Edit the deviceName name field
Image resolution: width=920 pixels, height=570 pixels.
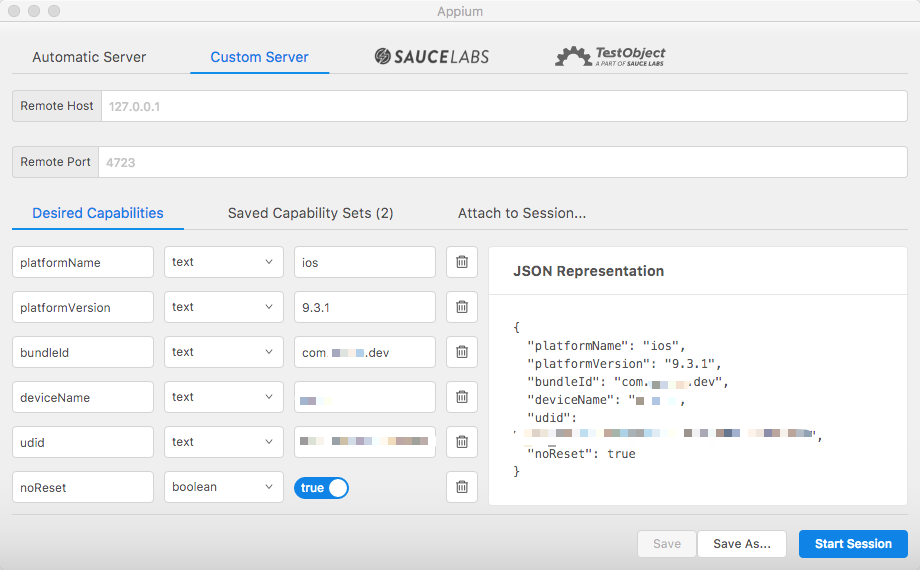pos(83,397)
